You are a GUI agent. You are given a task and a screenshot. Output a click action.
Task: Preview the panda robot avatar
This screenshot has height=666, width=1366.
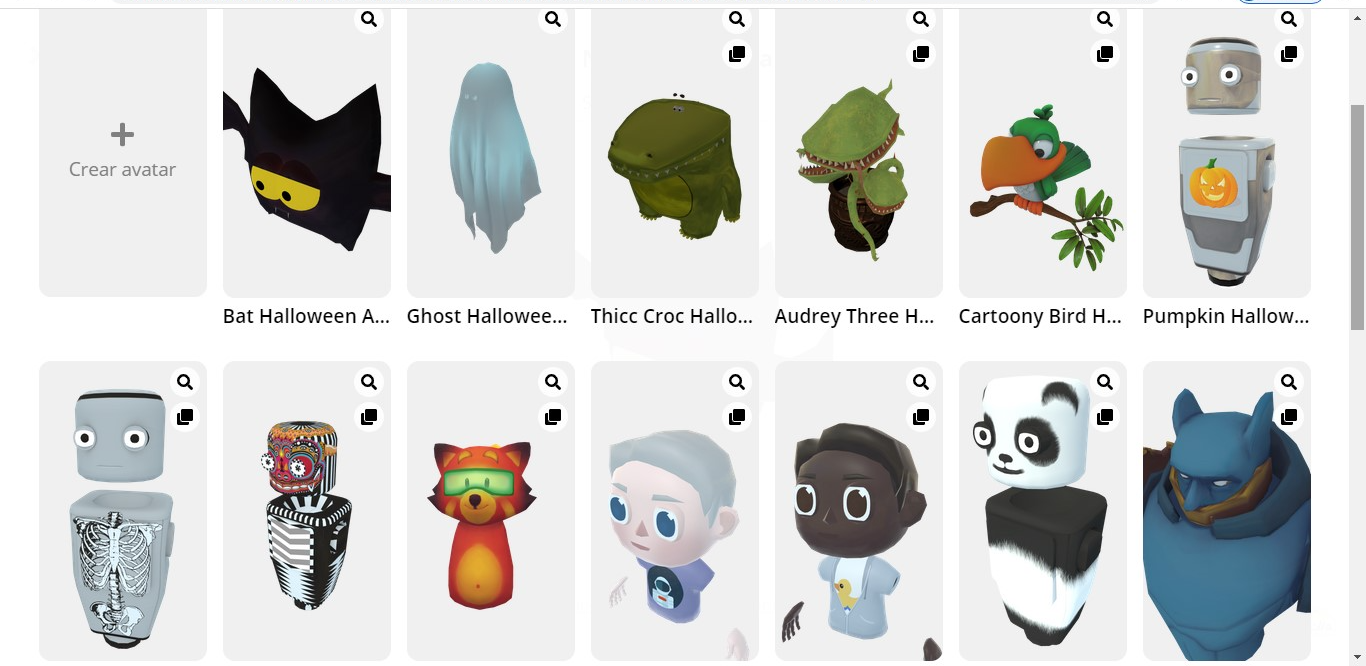(1105, 382)
